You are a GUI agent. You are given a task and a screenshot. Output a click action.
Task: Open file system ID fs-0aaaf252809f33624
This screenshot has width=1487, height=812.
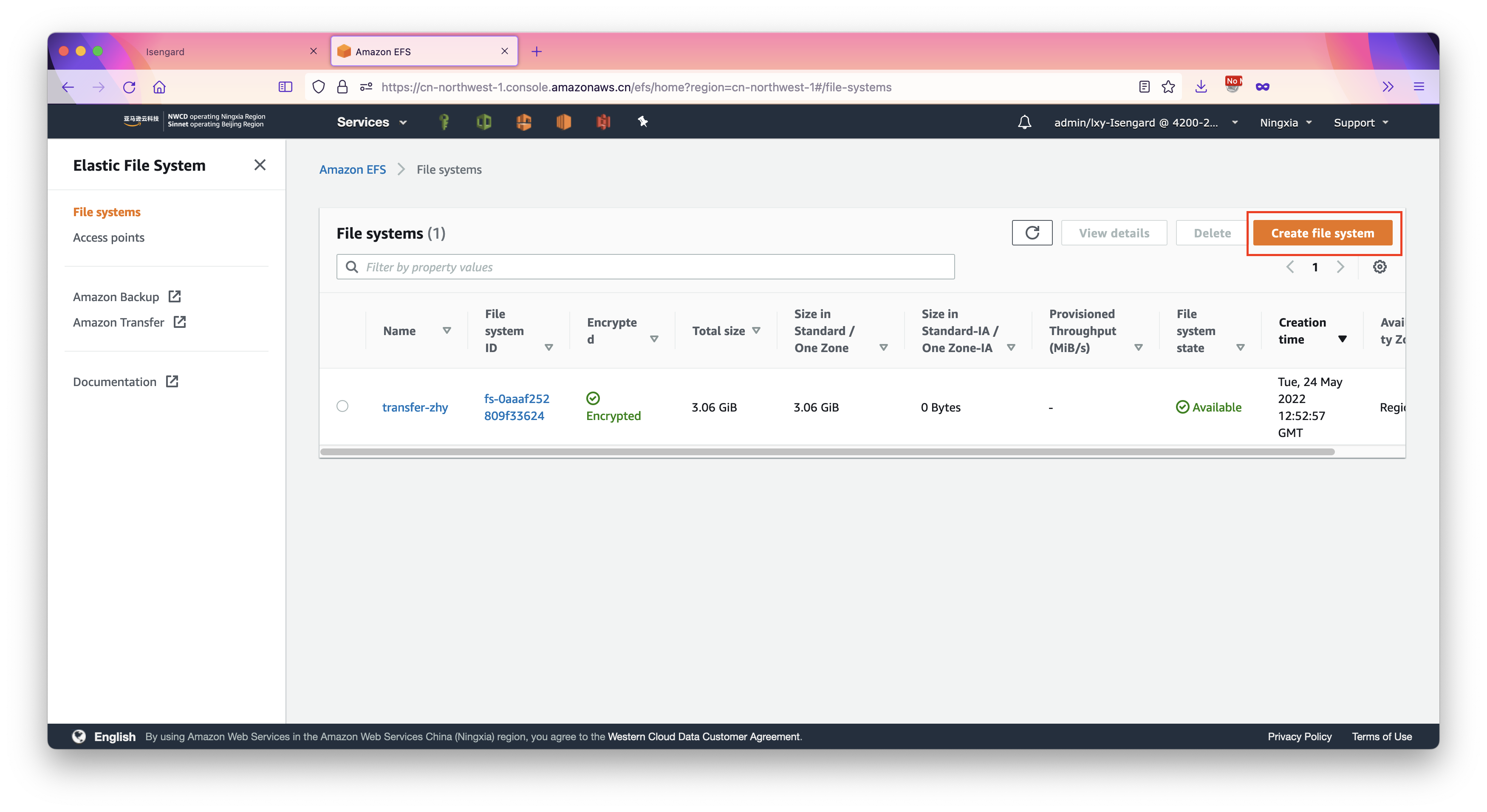tap(516, 407)
